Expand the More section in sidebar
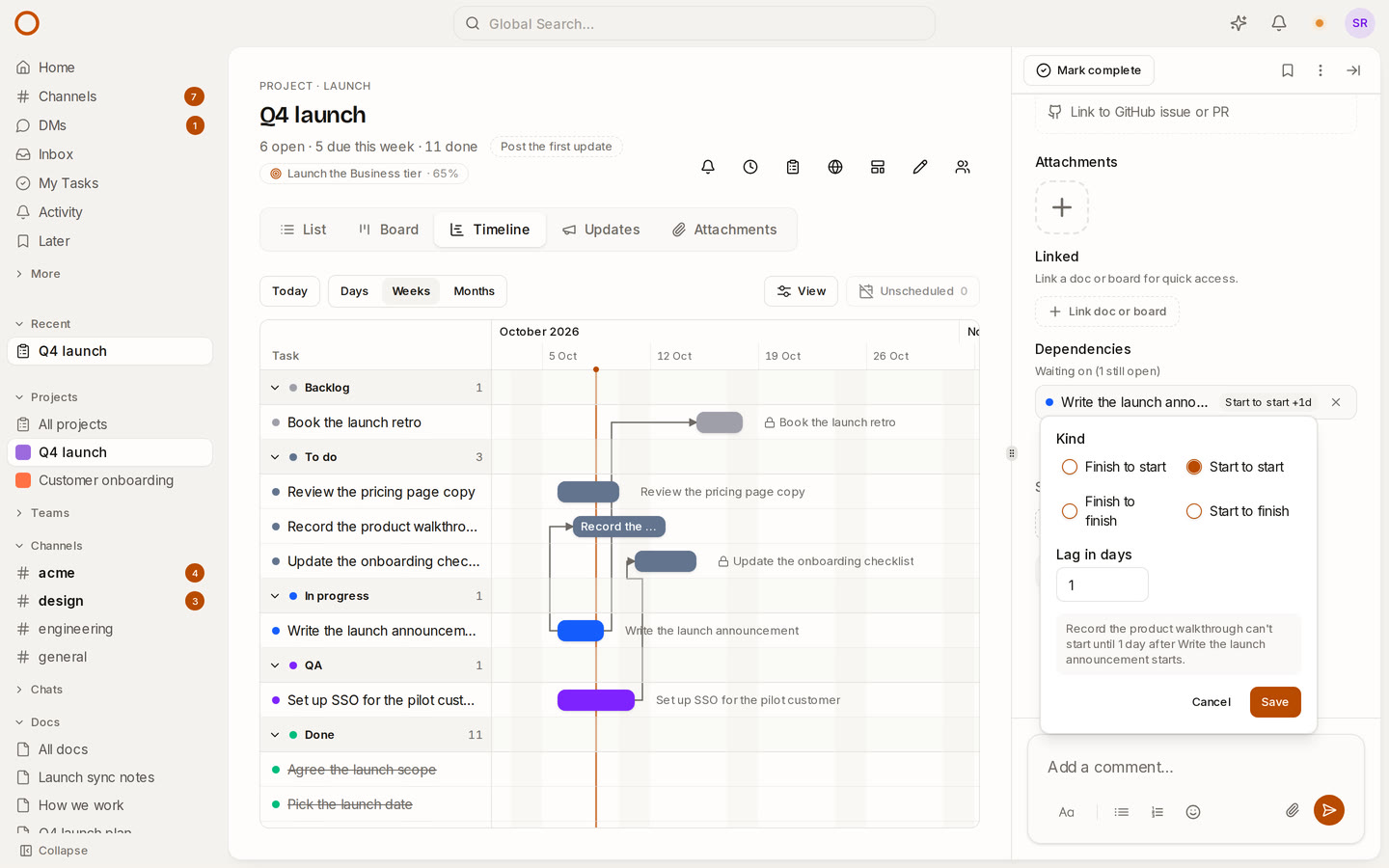1389x868 pixels. (39, 274)
